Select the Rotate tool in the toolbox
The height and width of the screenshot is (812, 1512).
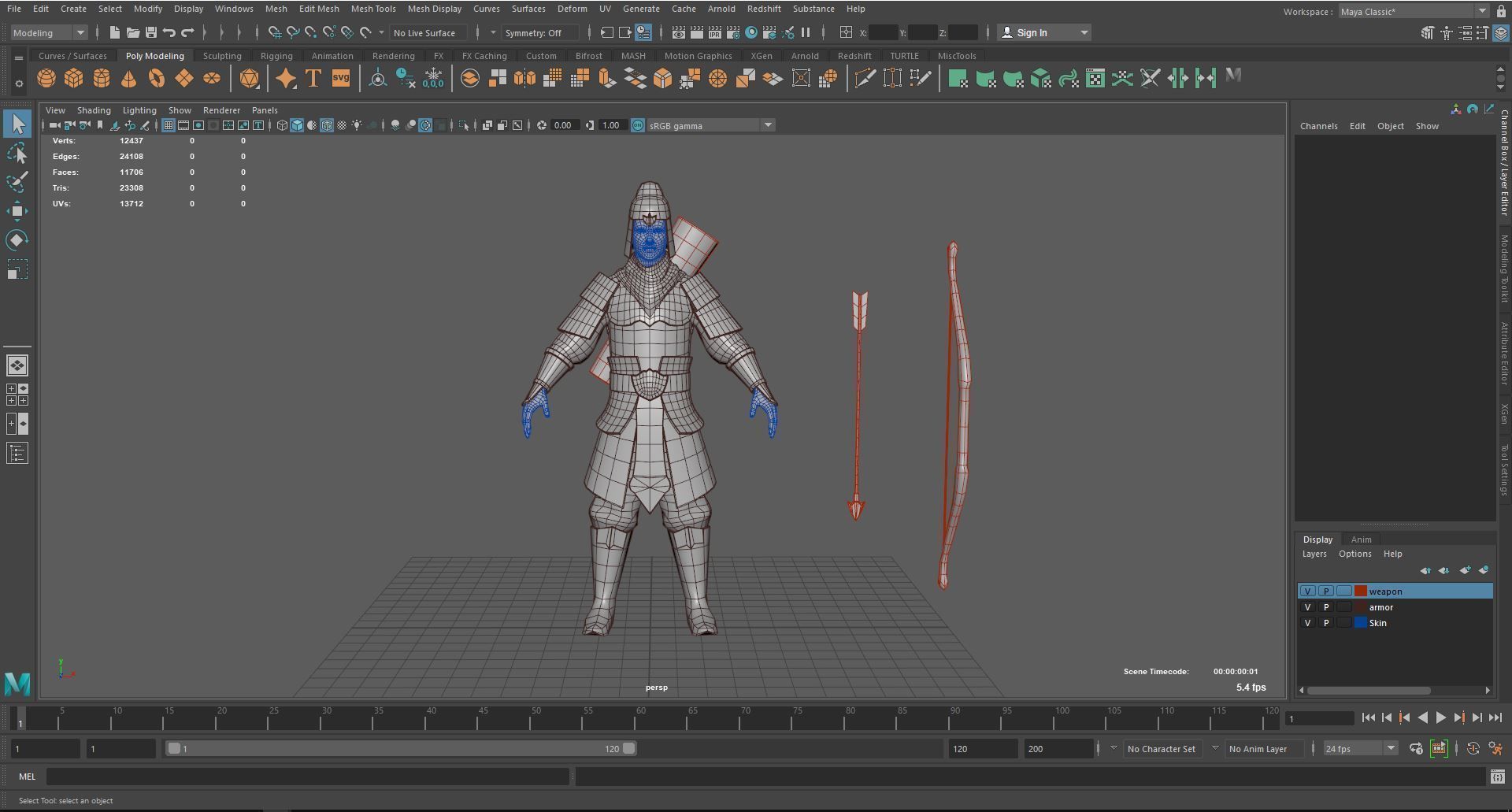coord(17,240)
